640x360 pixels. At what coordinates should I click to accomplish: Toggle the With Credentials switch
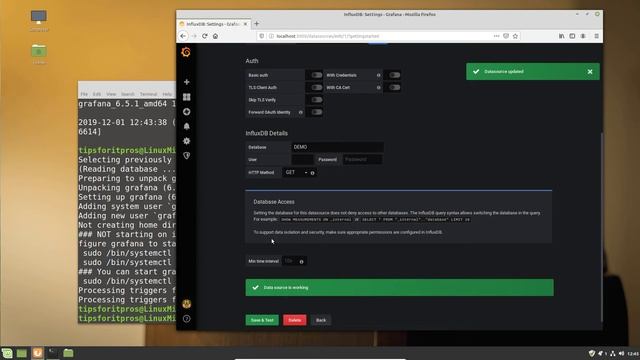point(394,75)
